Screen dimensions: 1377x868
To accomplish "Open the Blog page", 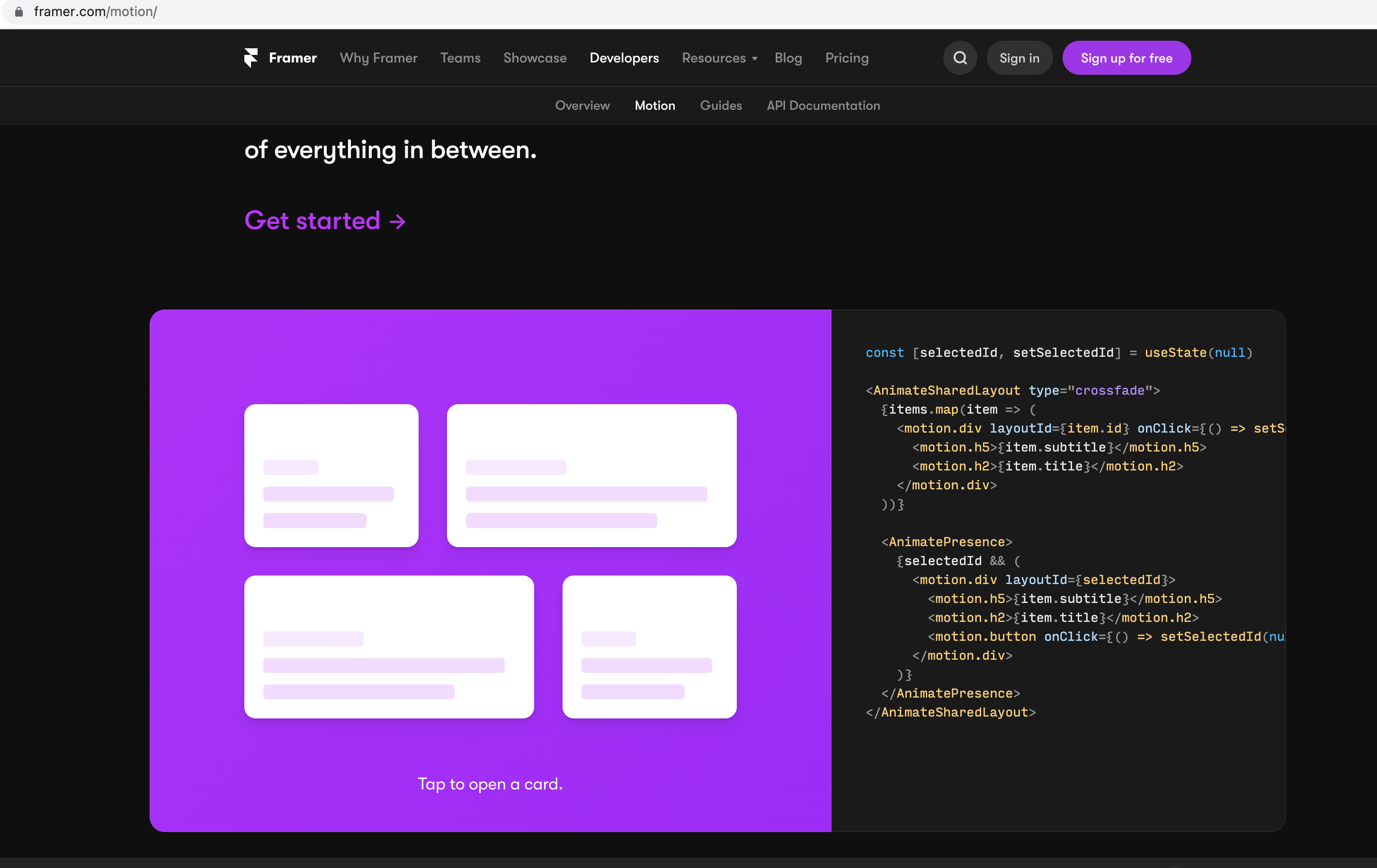I will (788, 58).
